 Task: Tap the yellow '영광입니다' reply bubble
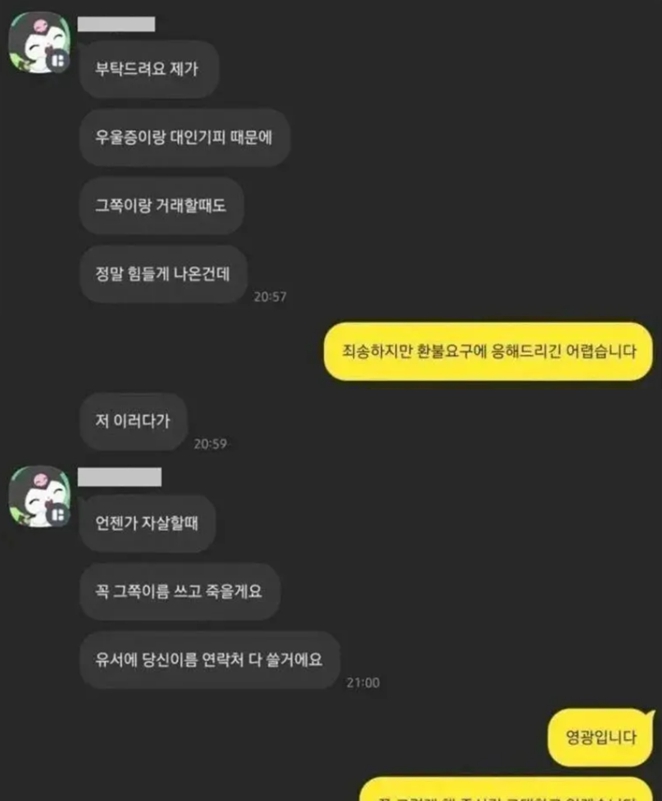(x=601, y=737)
